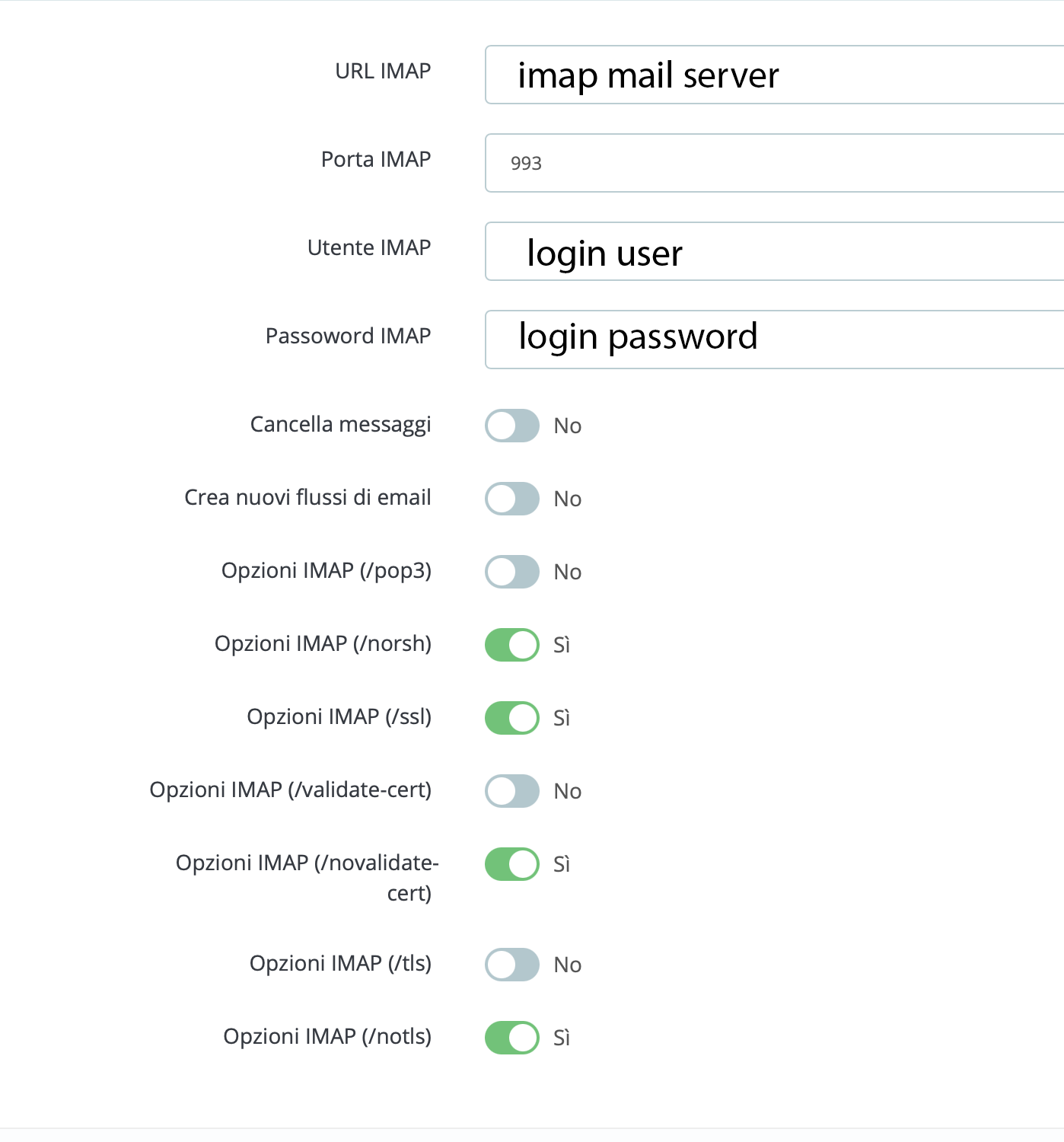The image size is (1064, 1142).
Task: Click the "URL IMAP" text label
Action: tap(383, 71)
